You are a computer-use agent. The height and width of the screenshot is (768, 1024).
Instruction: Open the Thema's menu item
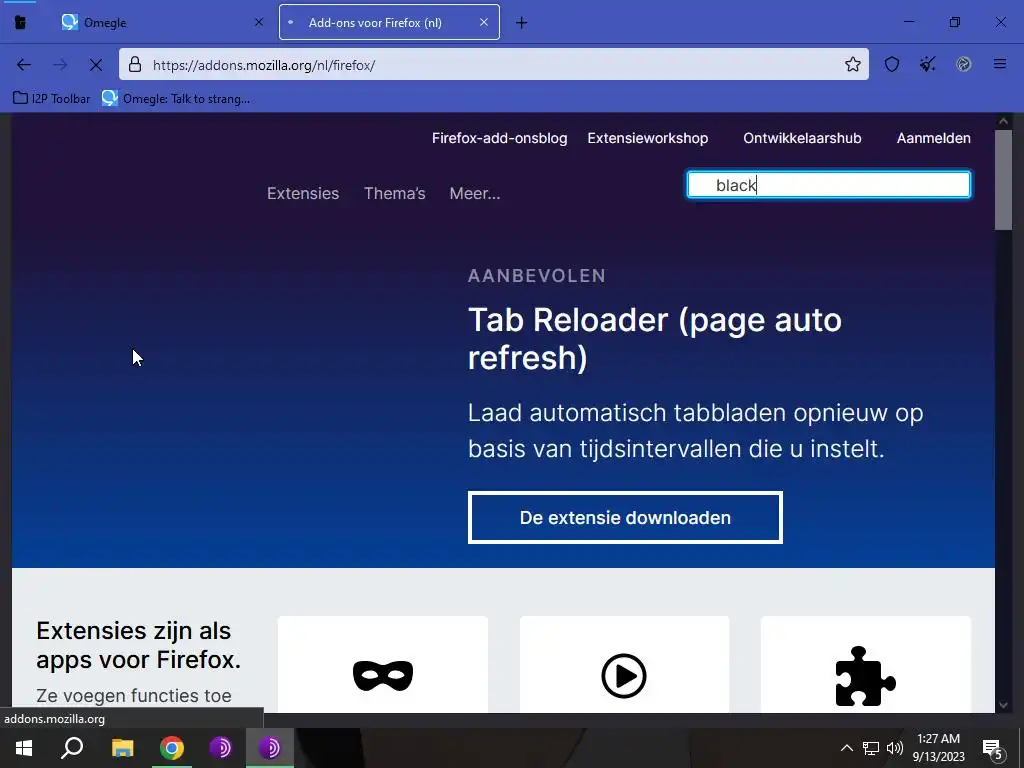point(394,193)
